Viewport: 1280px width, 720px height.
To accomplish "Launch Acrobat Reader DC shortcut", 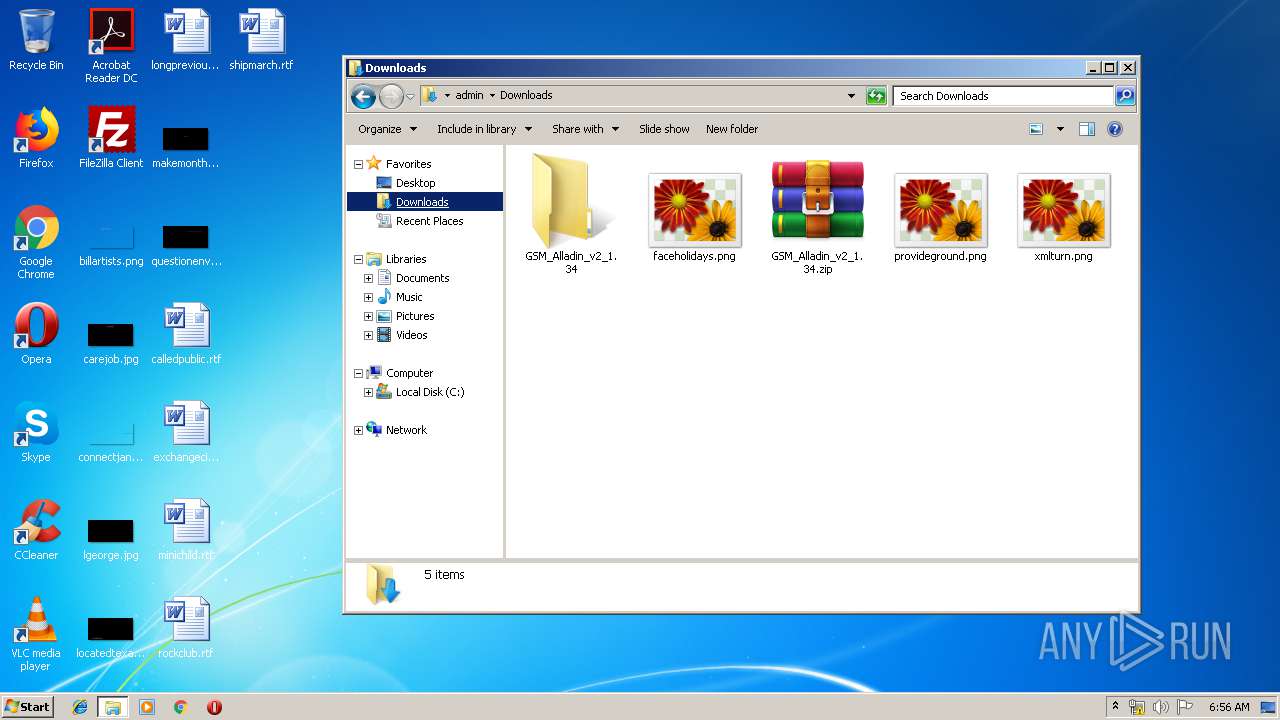I will point(111,46).
